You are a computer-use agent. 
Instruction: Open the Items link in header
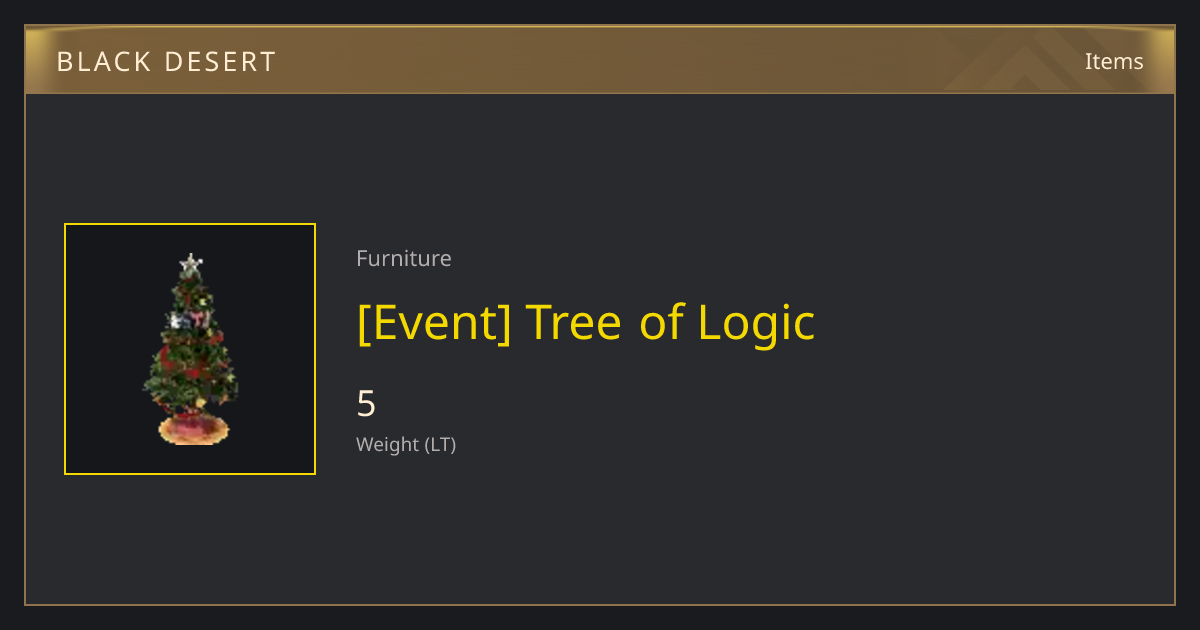point(1114,61)
